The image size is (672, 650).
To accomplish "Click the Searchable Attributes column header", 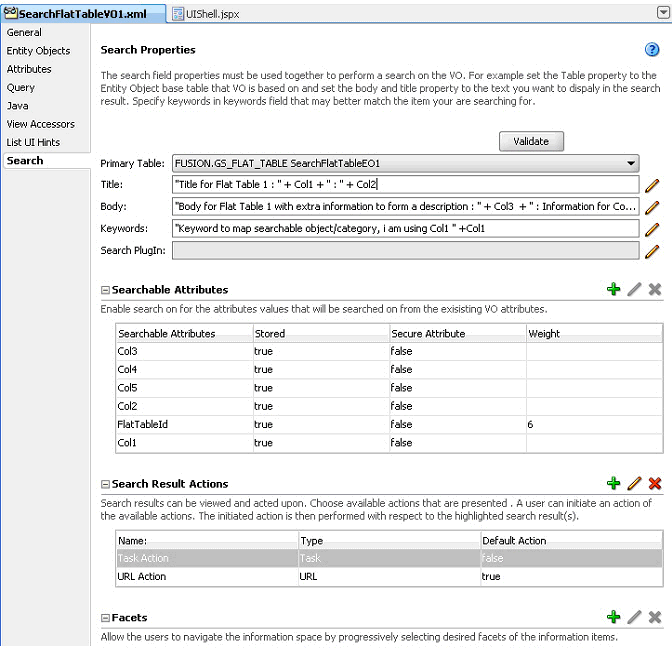I will [x=184, y=333].
